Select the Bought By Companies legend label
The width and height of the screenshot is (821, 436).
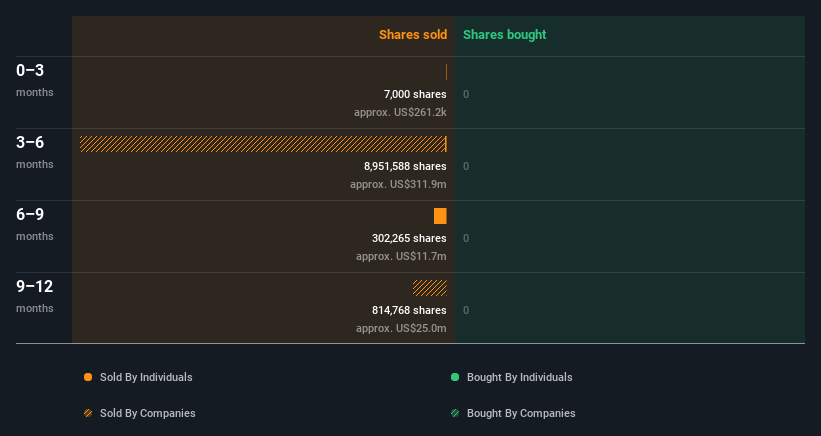click(521, 413)
